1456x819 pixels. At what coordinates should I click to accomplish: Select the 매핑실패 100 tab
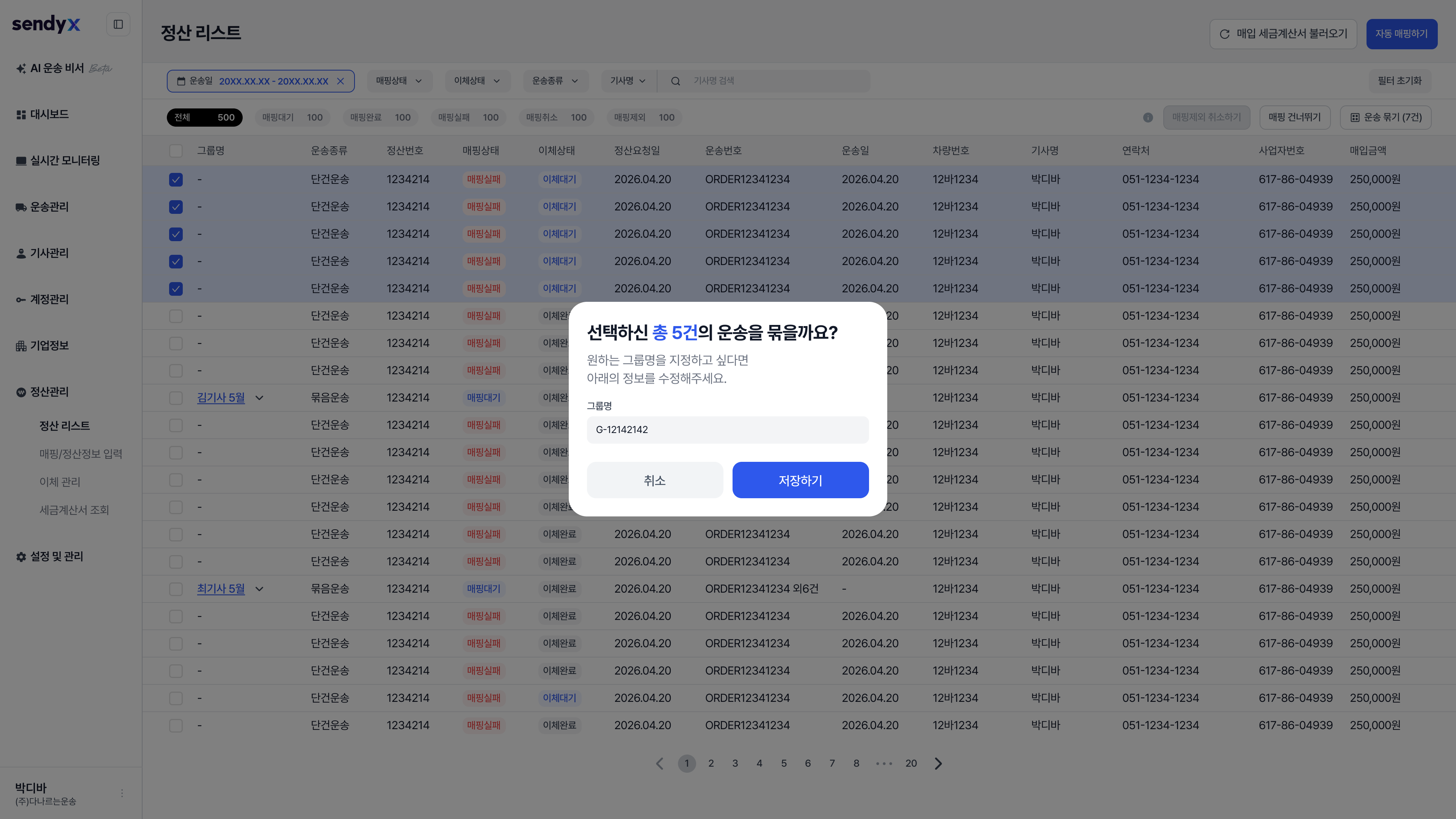tap(469, 118)
